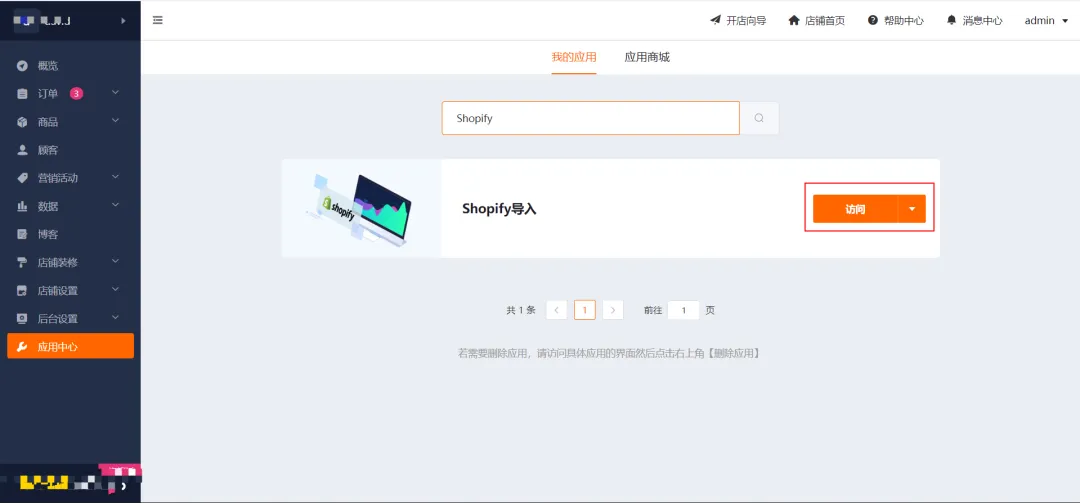The image size is (1080, 503).
Task: Go to next page arrow in pagination
Action: coord(613,310)
